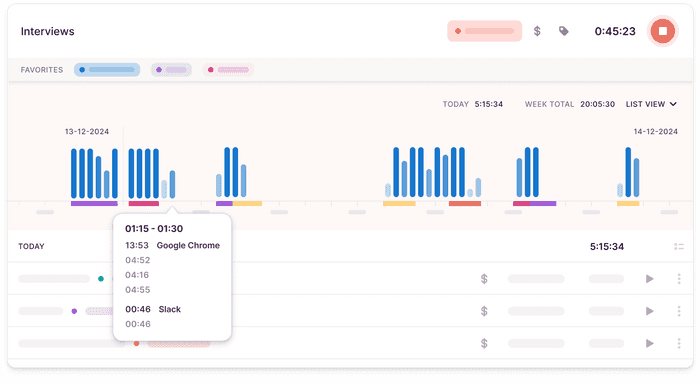This screenshot has width=700, height=384.
Task: Open the List View dropdown
Action: coord(651,104)
